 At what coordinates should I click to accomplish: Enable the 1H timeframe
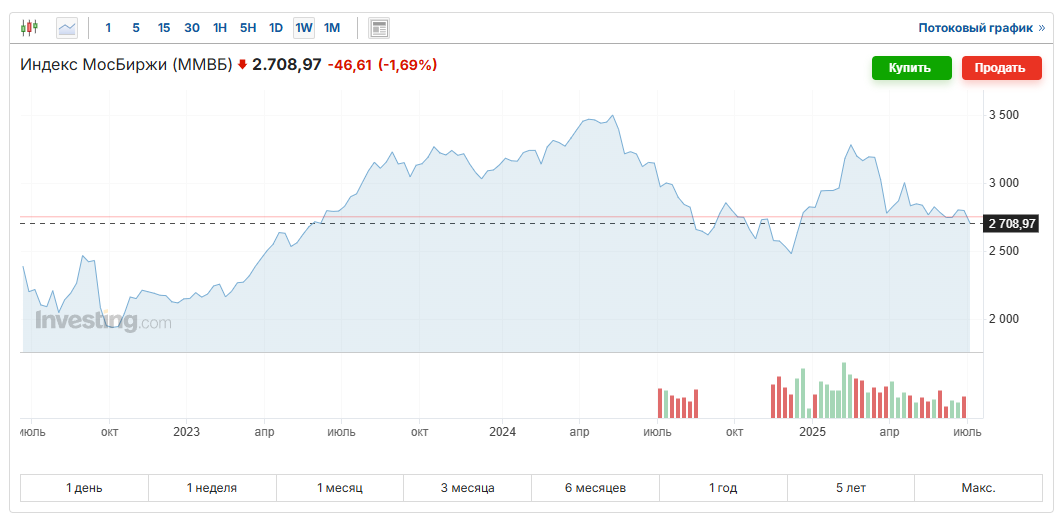[x=220, y=28]
